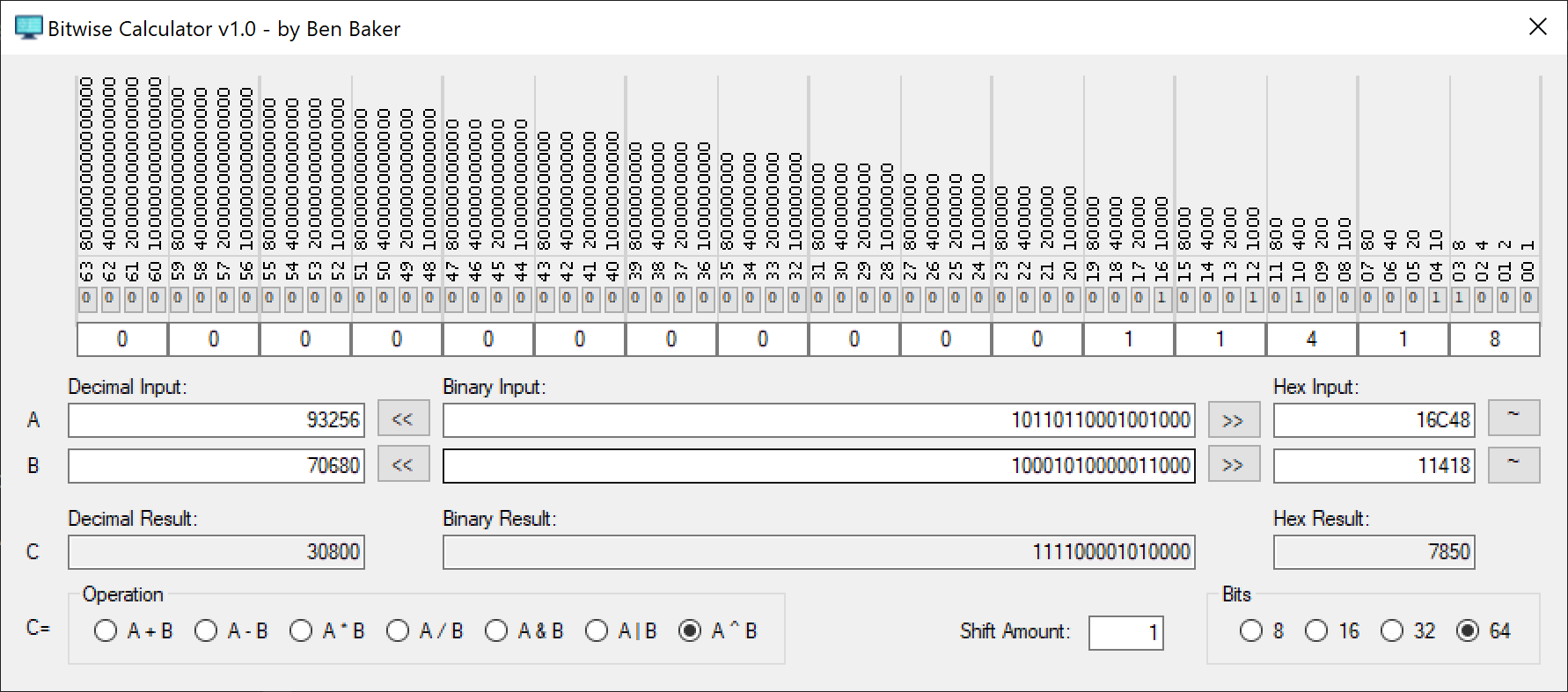This screenshot has height=692, width=1568.
Task: Click the 'Binary Result:' label
Action: (x=500, y=519)
